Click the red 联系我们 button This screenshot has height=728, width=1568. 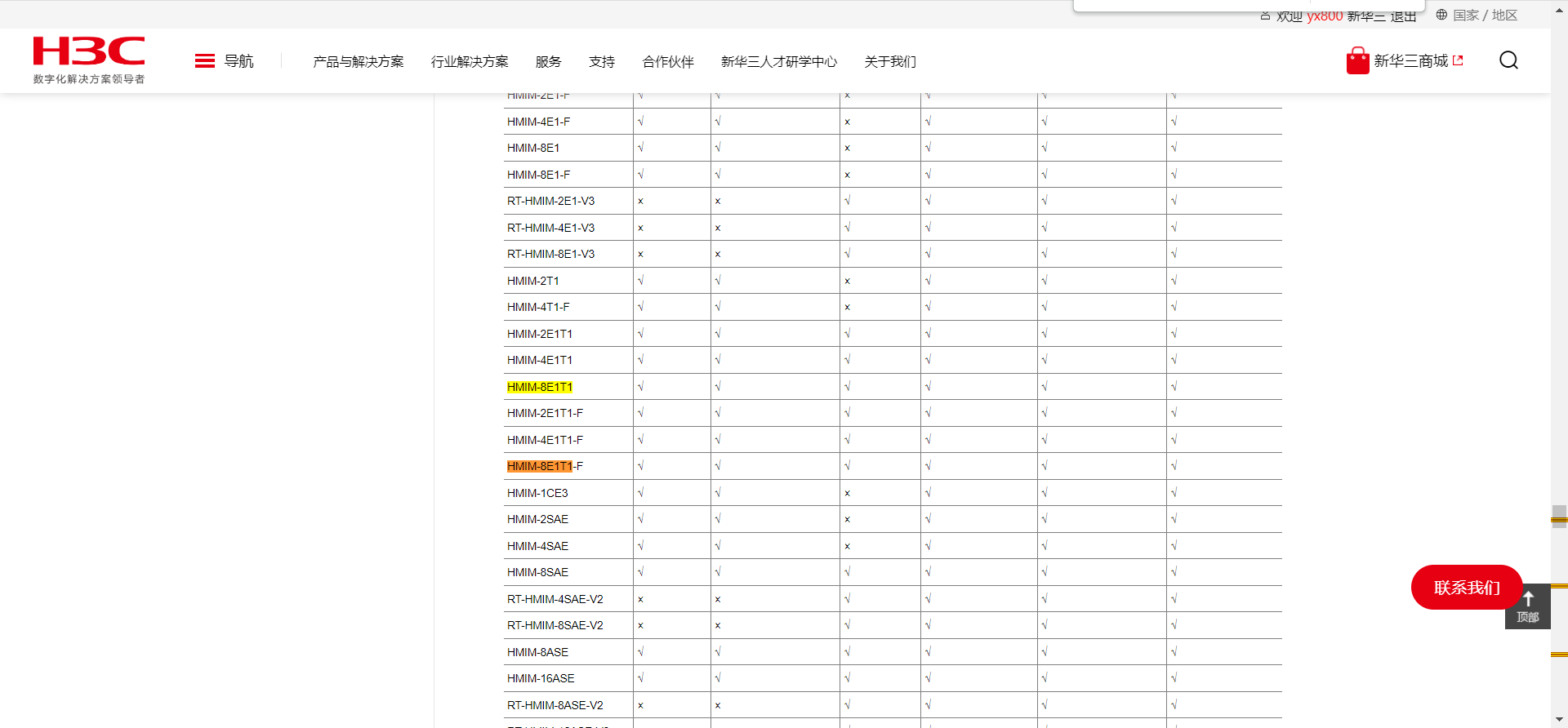(x=1467, y=588)
